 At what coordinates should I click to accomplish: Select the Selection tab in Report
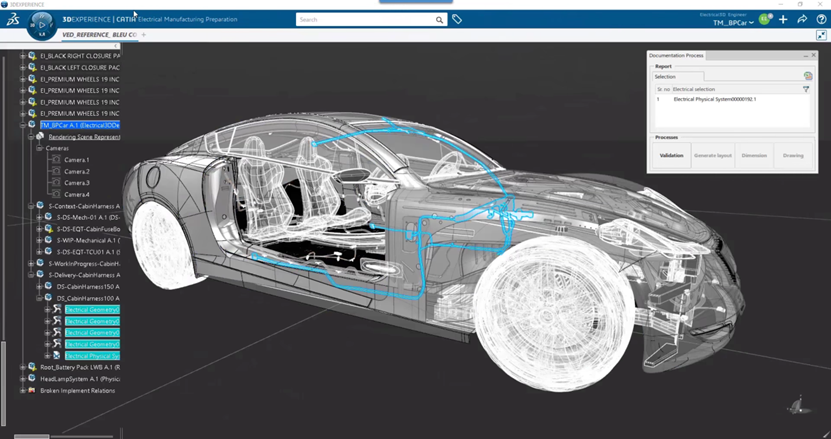(678, 77)
